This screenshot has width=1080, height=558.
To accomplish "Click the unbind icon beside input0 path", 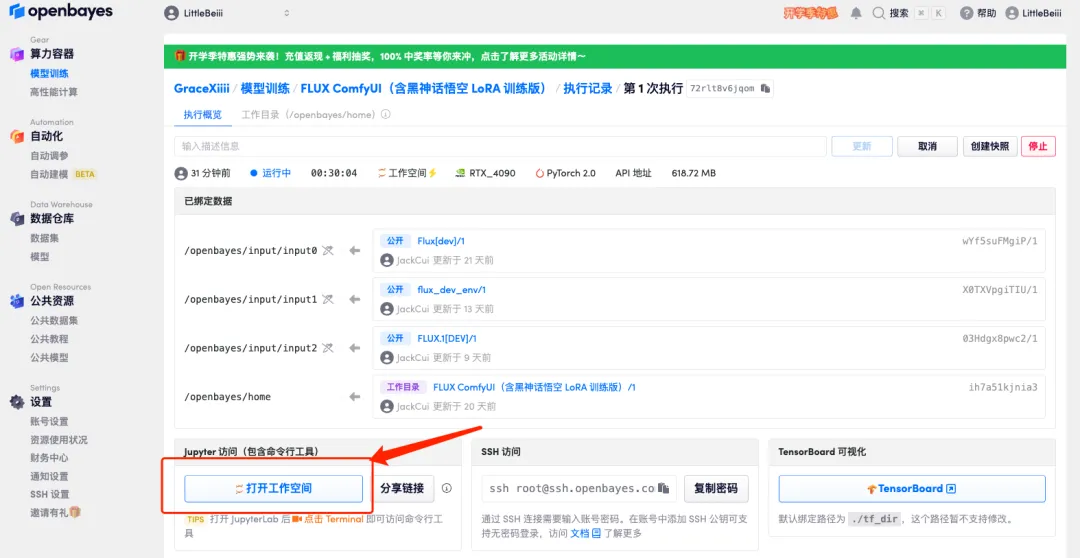I will 327,251.
